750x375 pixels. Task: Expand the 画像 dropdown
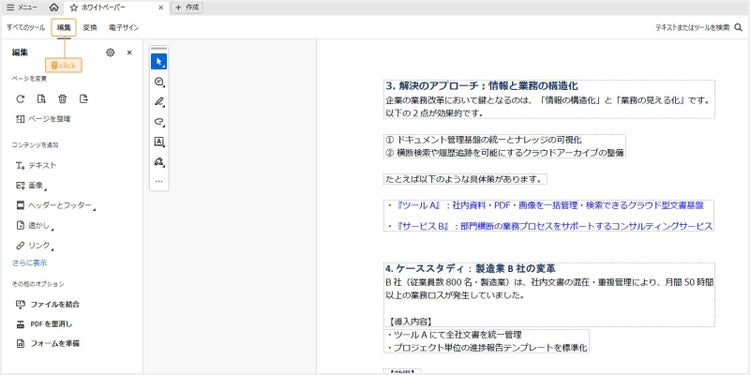click(31, 185)
